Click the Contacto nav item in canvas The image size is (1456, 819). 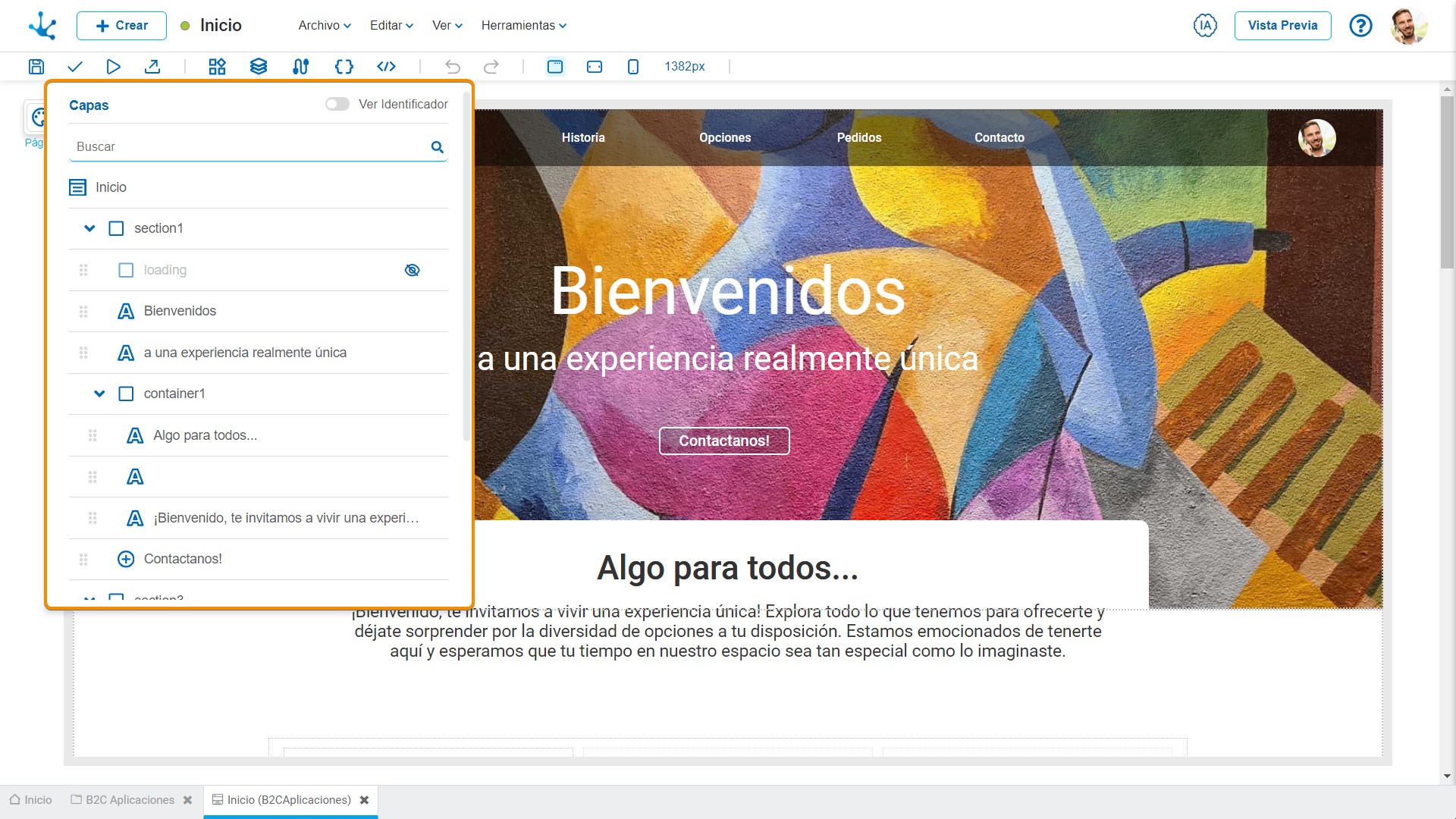coord(999,137)
